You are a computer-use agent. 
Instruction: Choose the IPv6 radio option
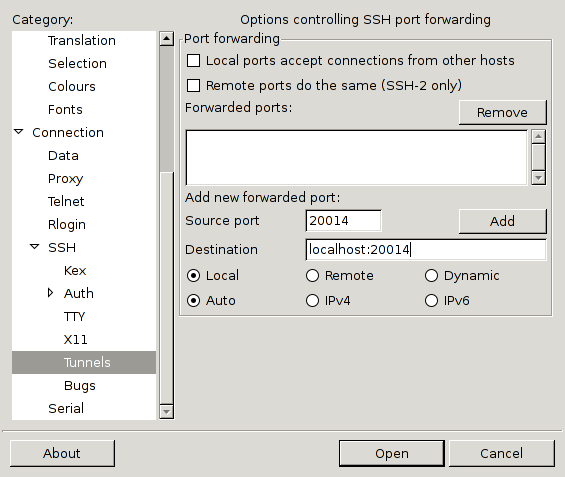point(431,300)
